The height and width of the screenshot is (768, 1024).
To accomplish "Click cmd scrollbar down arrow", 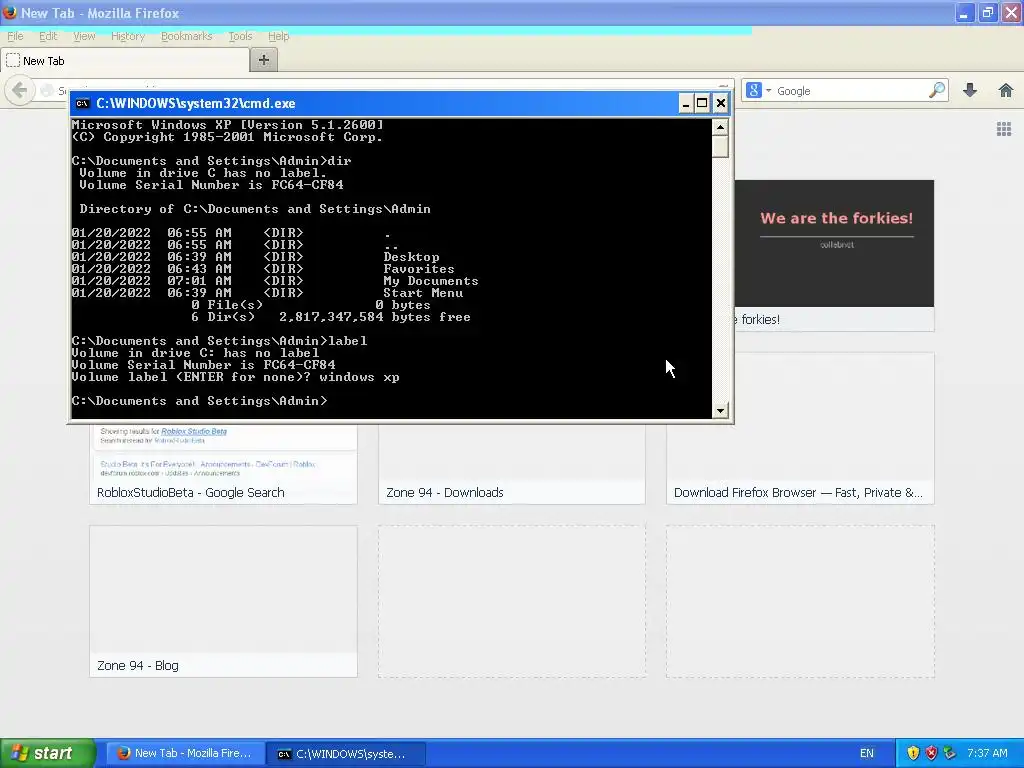I will coord(720,410).
